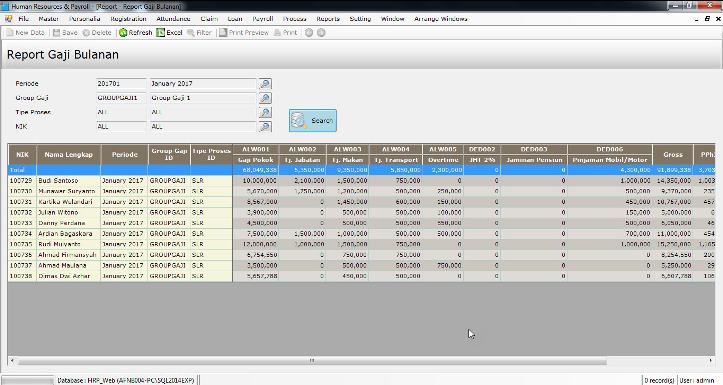Select the row for Munawar Suryanto

362,191
